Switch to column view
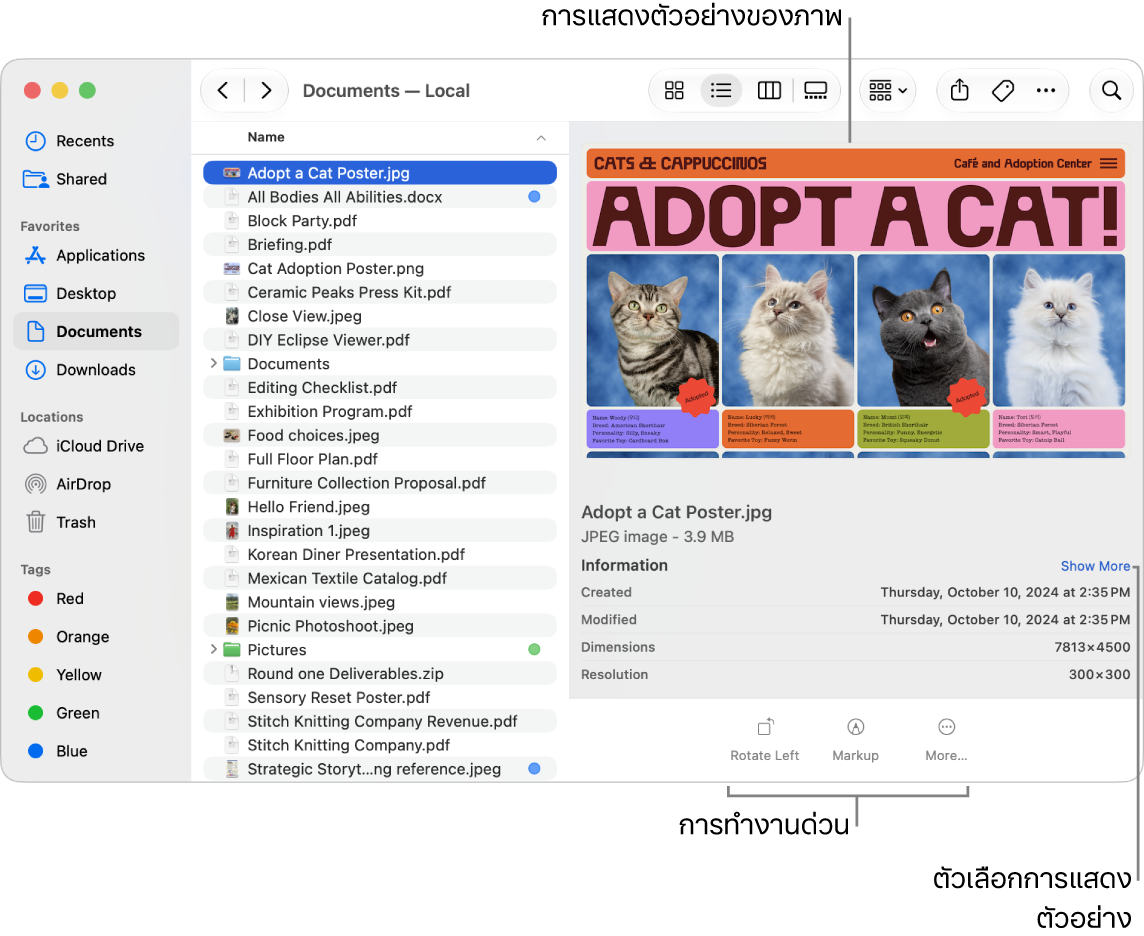 coord(769,90)
